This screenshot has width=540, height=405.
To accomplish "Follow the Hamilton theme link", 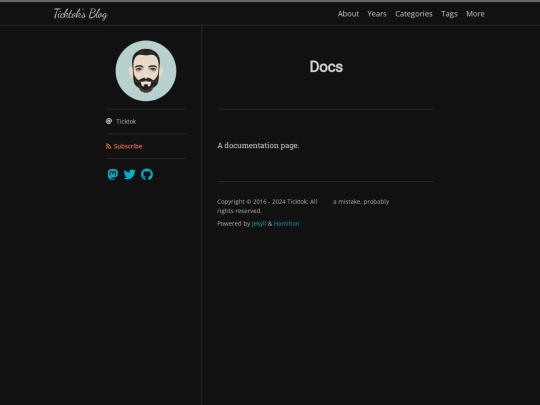I will [x=286, y=224].
